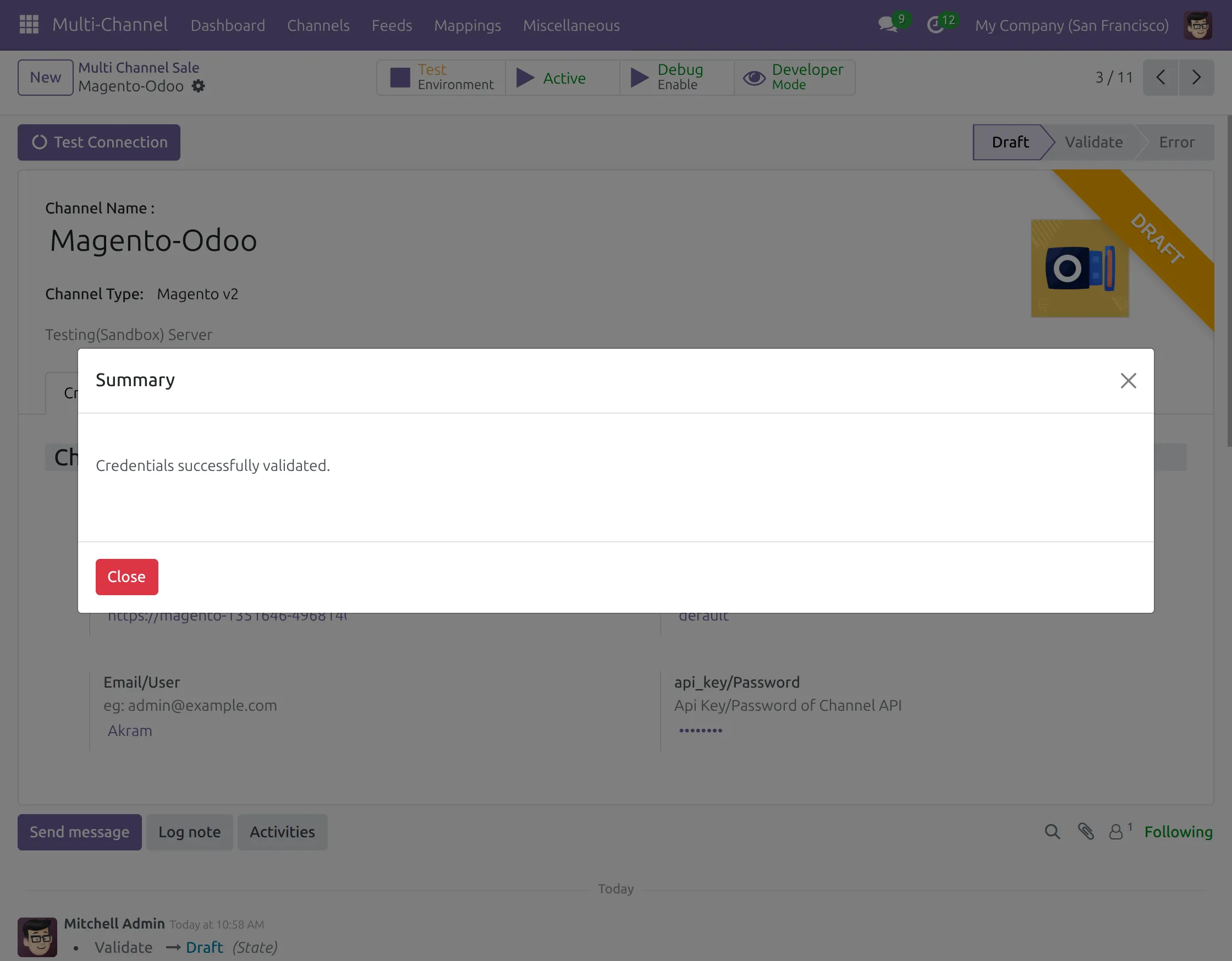Open the apps grid menu icon

(29, 25)
